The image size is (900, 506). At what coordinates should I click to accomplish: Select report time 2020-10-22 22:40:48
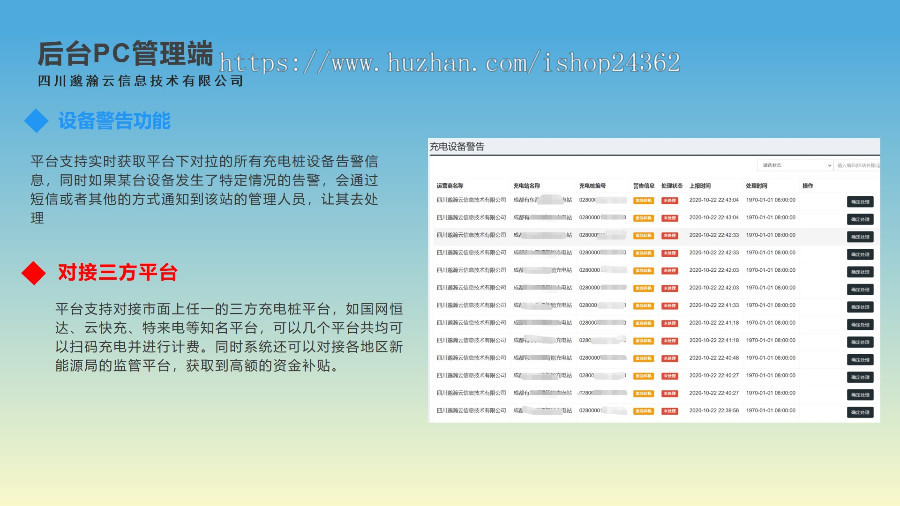713,358
